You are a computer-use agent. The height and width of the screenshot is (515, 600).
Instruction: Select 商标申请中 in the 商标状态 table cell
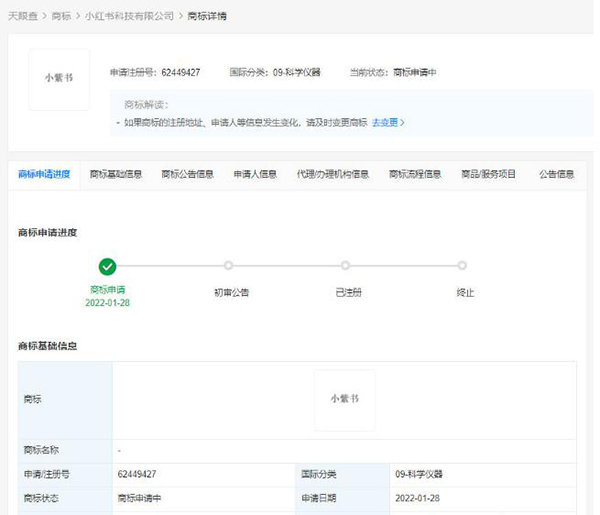139,498
